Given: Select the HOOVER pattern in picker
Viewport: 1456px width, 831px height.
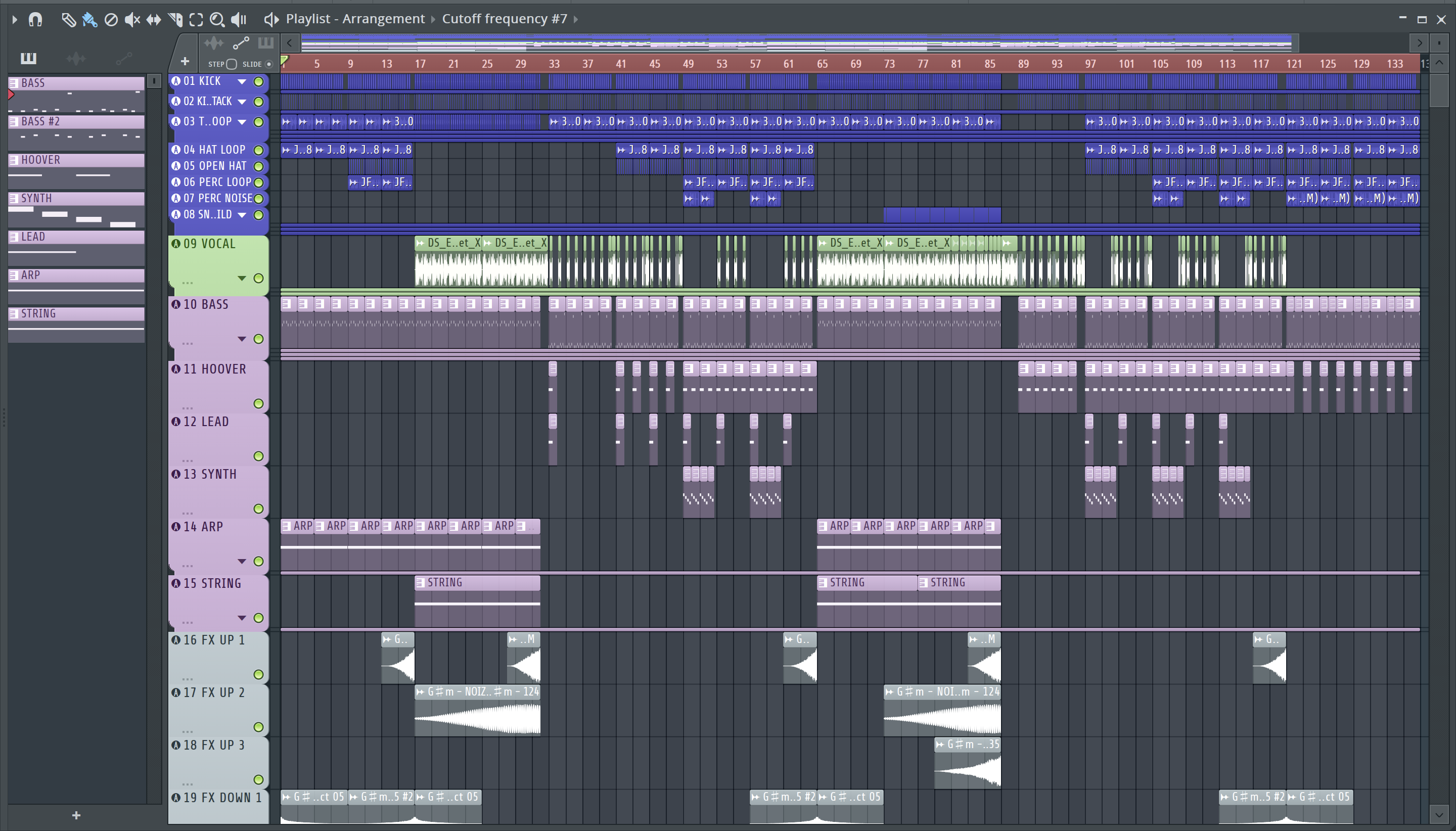Looking at the screenshot, I should click(76, 171).
